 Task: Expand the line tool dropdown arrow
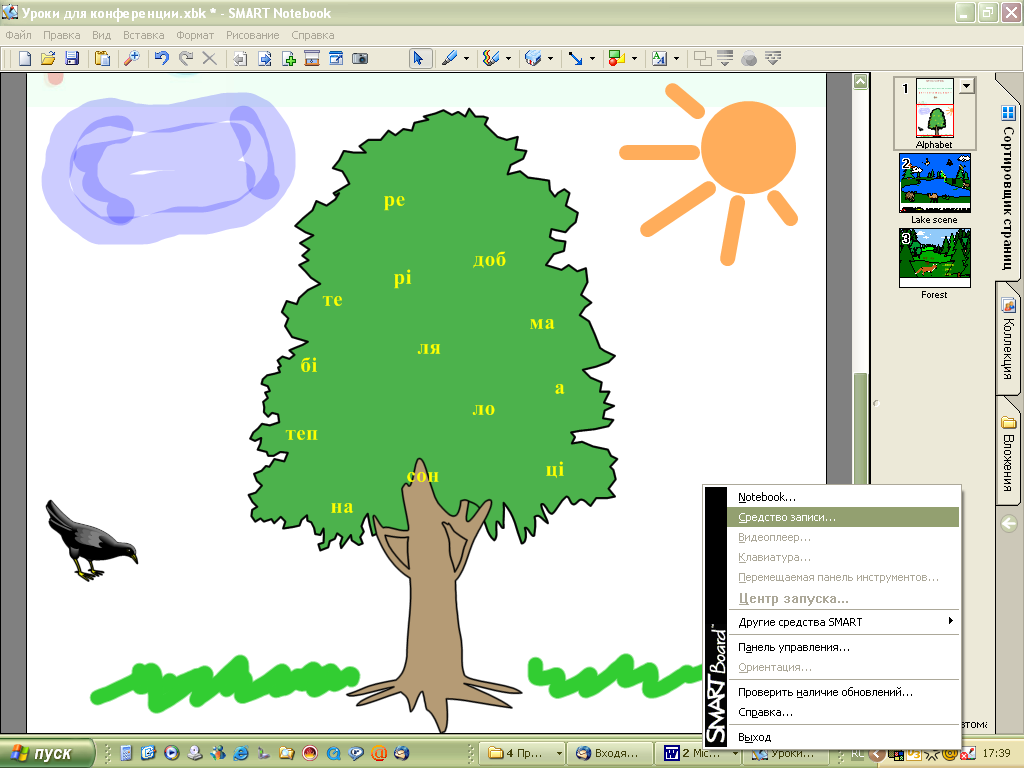(x=592, y=58)
